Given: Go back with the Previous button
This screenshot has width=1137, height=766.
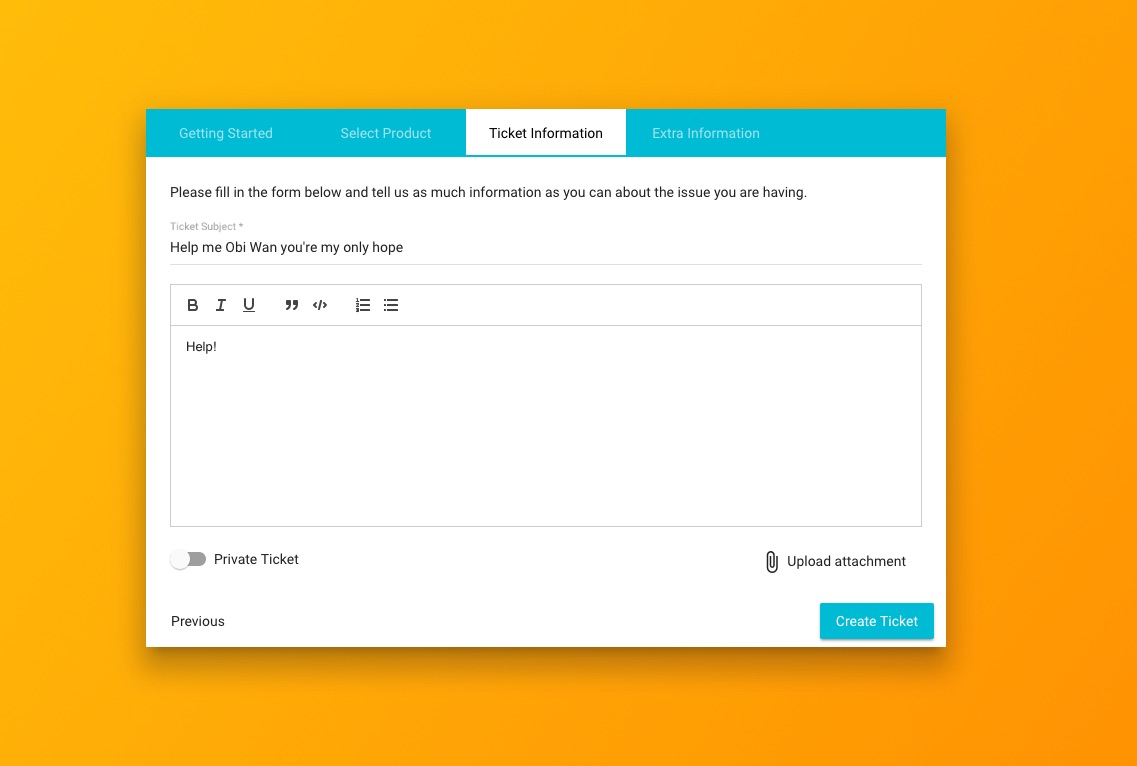Looking at the screenshot, I should [x=198, y=621].
